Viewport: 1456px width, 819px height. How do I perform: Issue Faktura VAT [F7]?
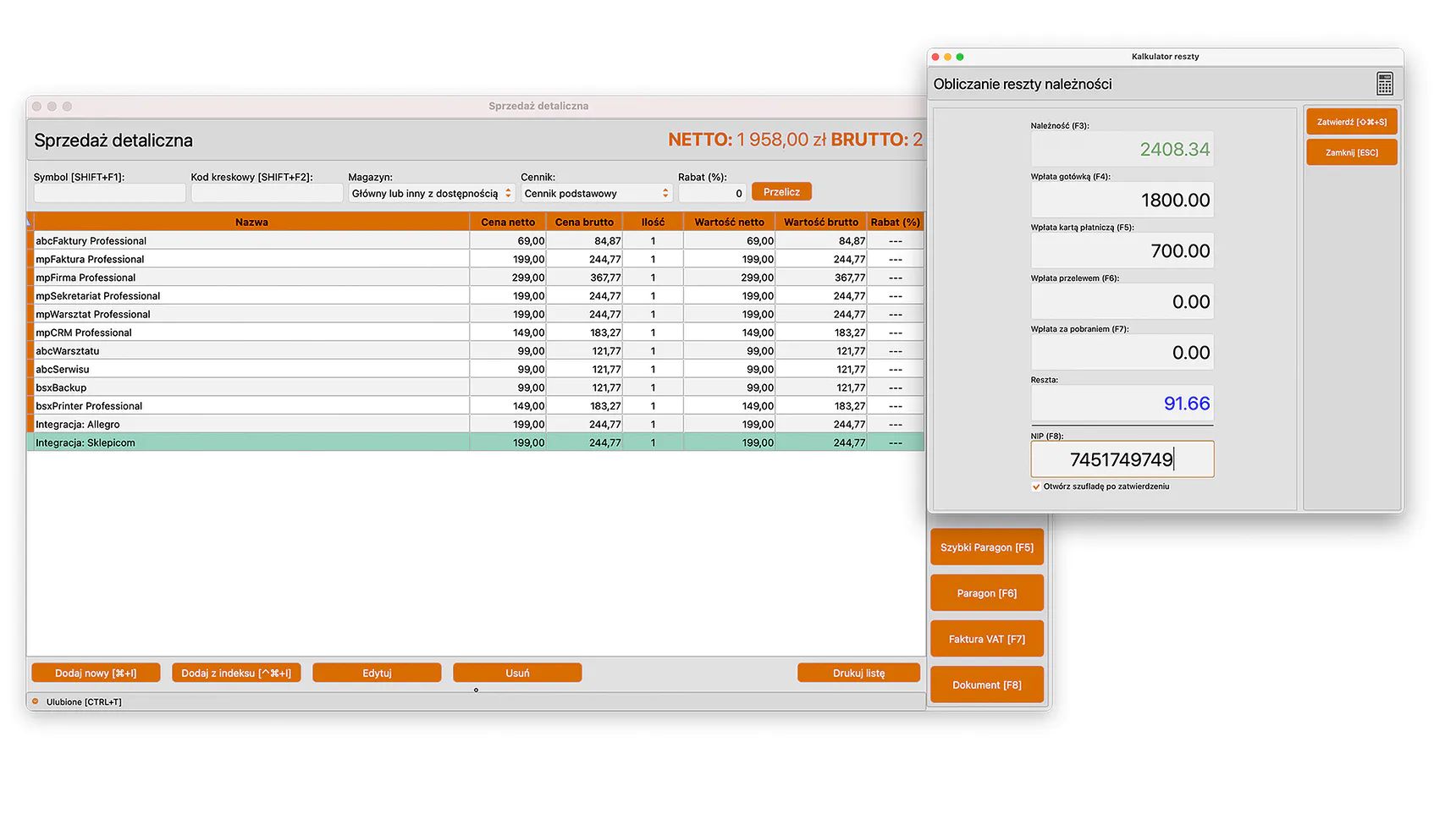click(986, 639)
